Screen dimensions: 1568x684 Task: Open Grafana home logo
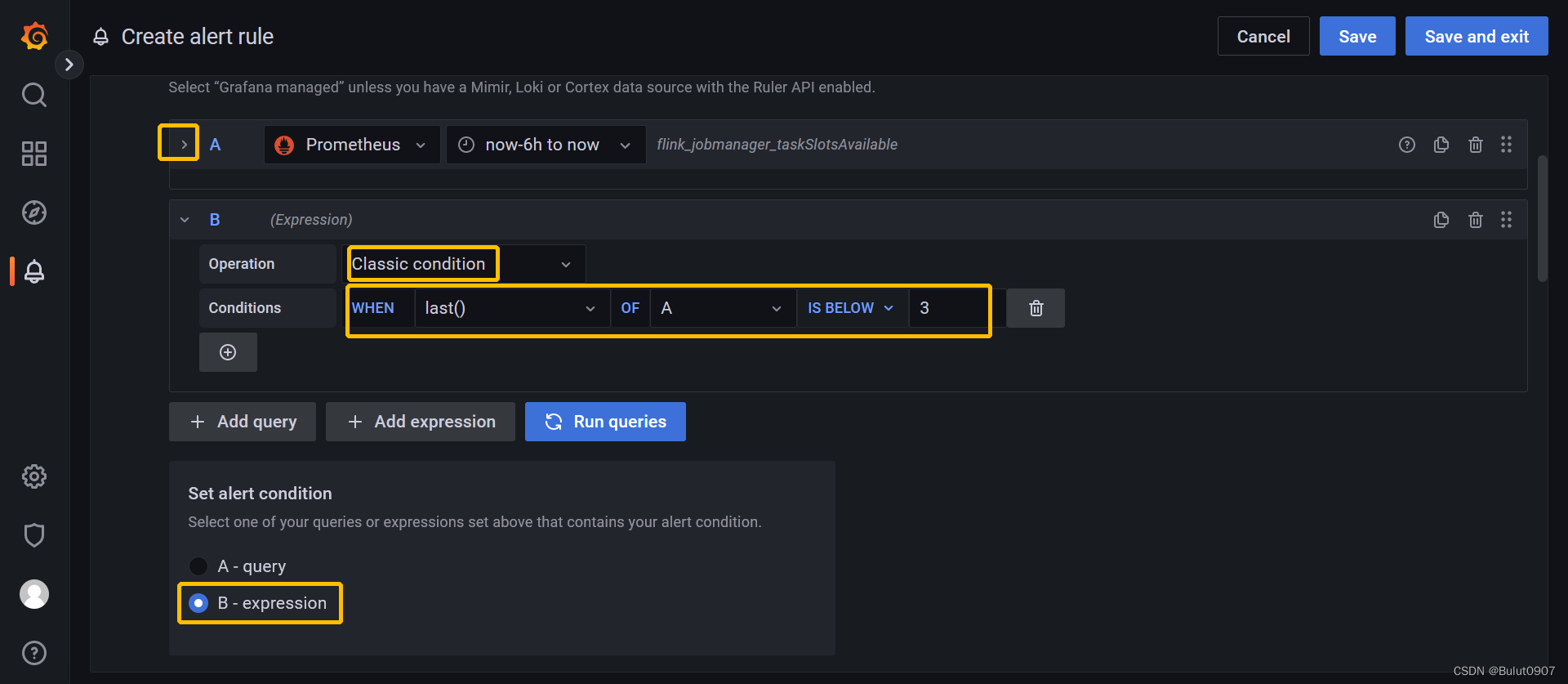point(34,36)
